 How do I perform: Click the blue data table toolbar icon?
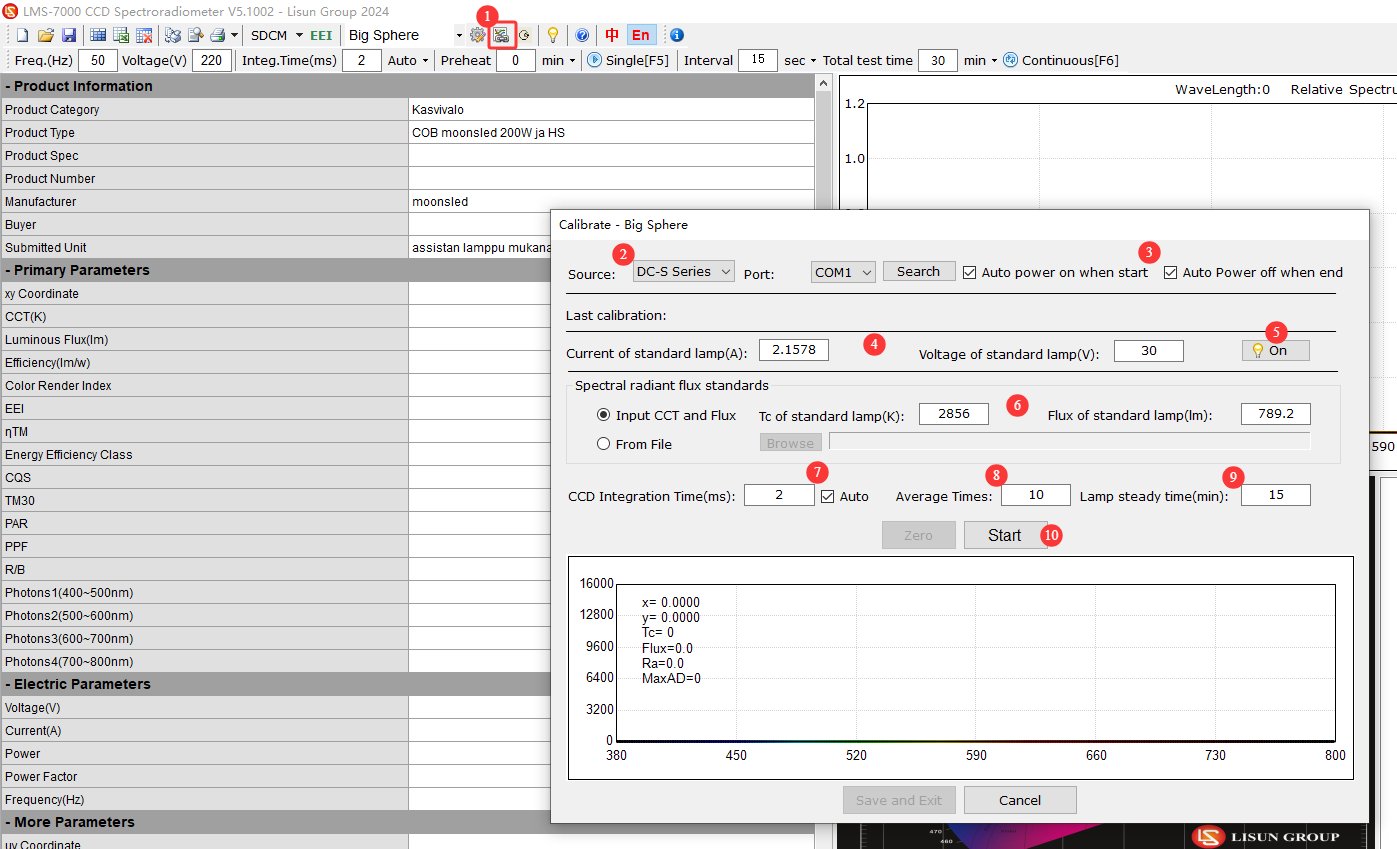tap(99, 35)
